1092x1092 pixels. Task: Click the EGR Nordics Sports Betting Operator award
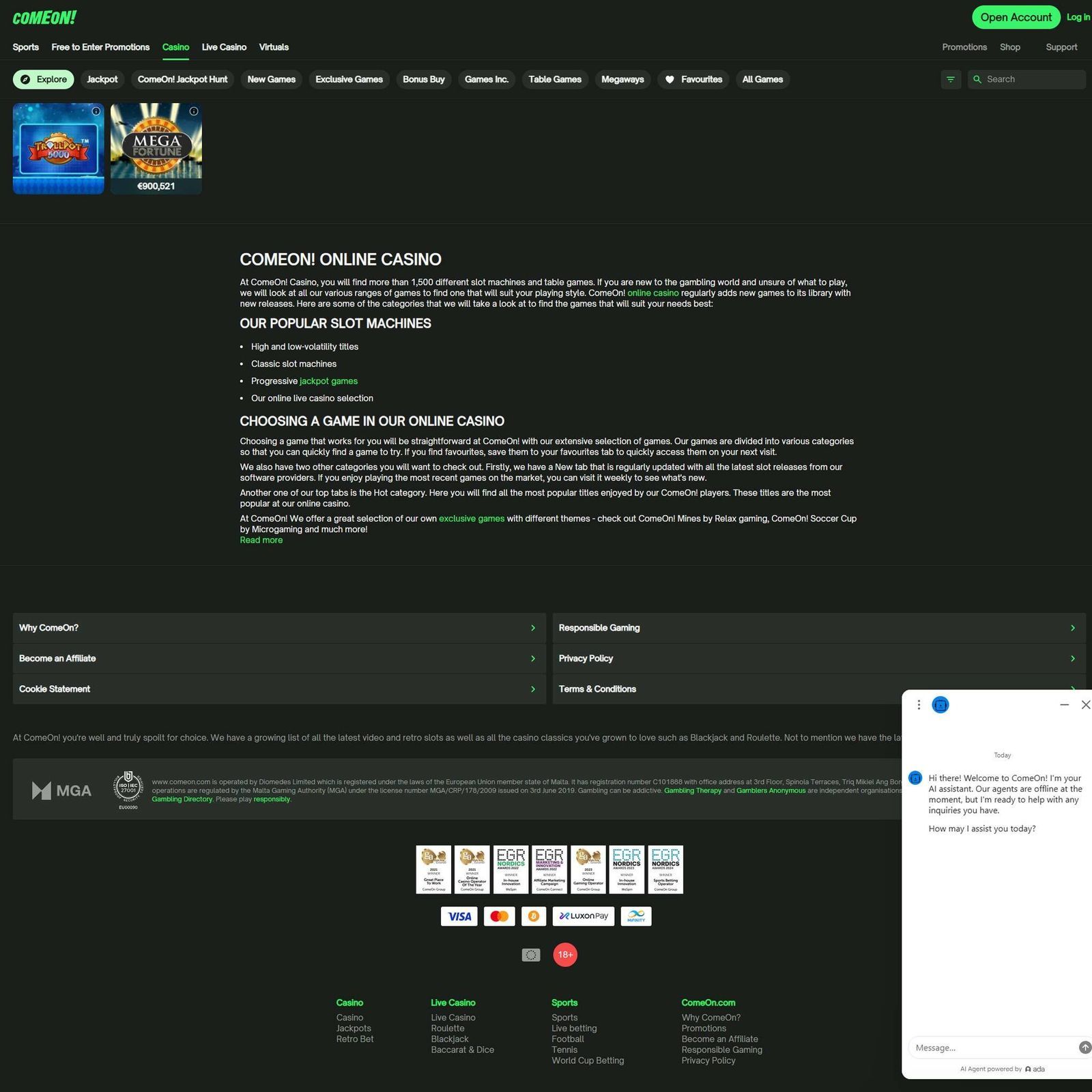[665, 870]
